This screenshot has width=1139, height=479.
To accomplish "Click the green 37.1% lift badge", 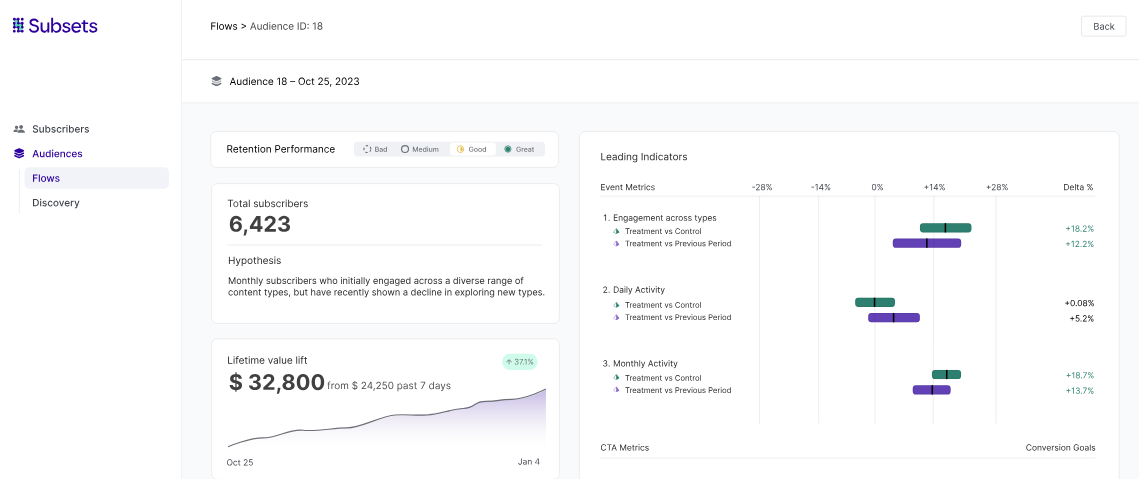I will (519, 362).
